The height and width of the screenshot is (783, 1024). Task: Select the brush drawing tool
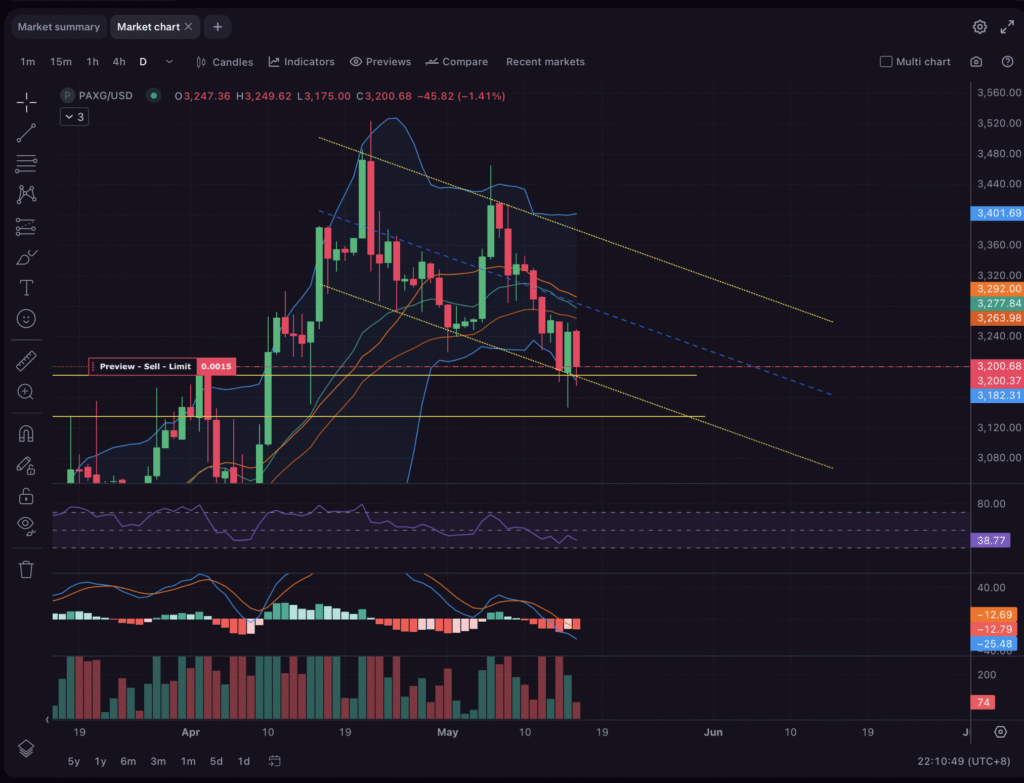(x=26, y=257)
